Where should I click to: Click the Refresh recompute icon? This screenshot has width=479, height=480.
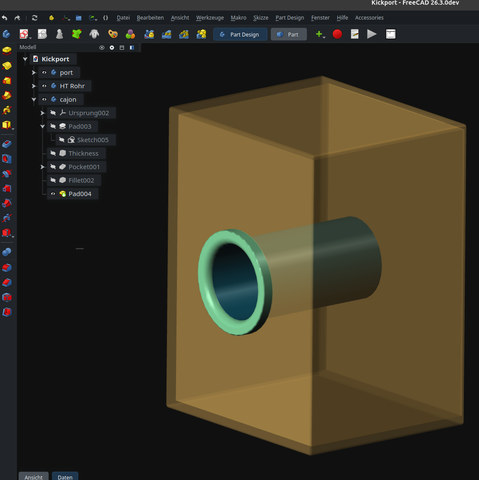pos(34,18)
